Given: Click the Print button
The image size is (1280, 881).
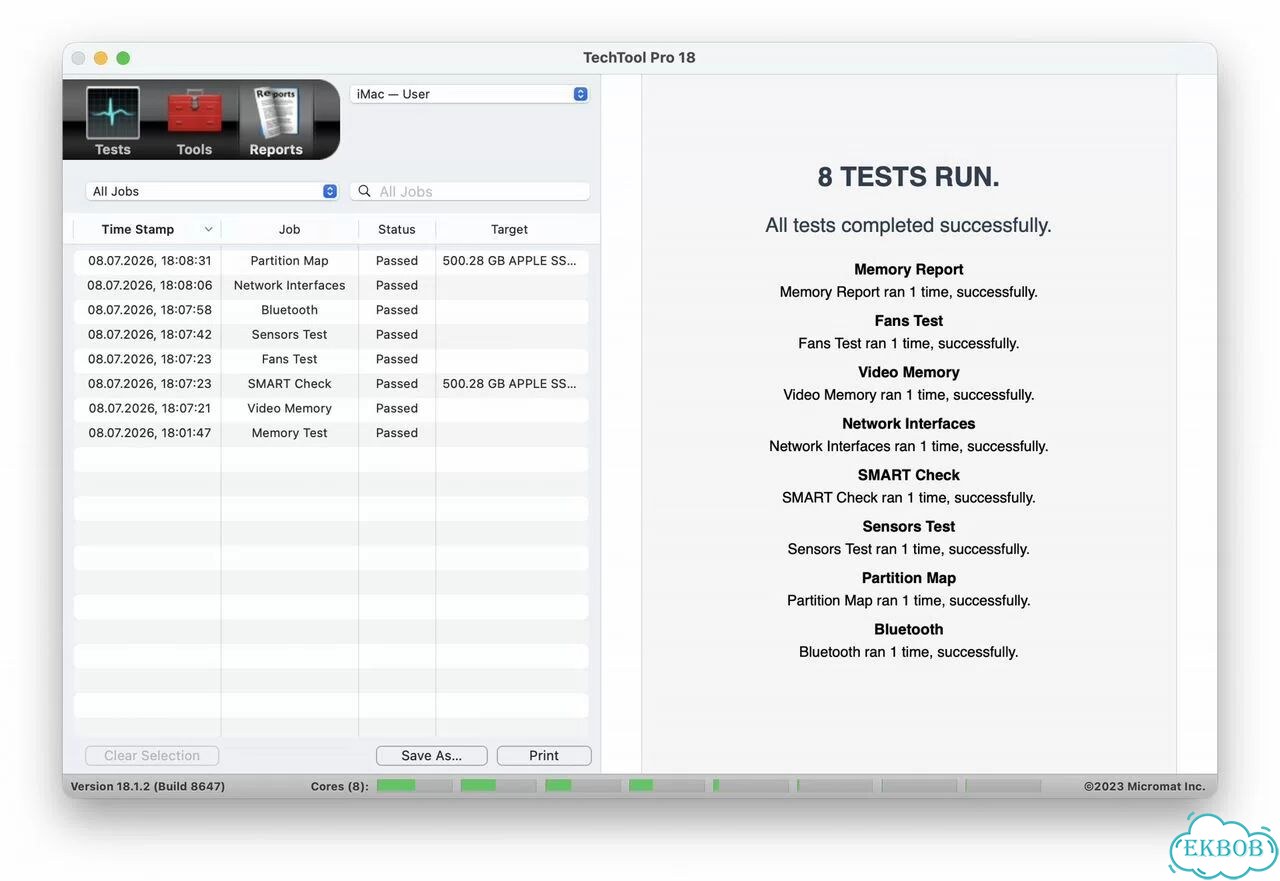Looking at the screenshot, I should (544, 756).
